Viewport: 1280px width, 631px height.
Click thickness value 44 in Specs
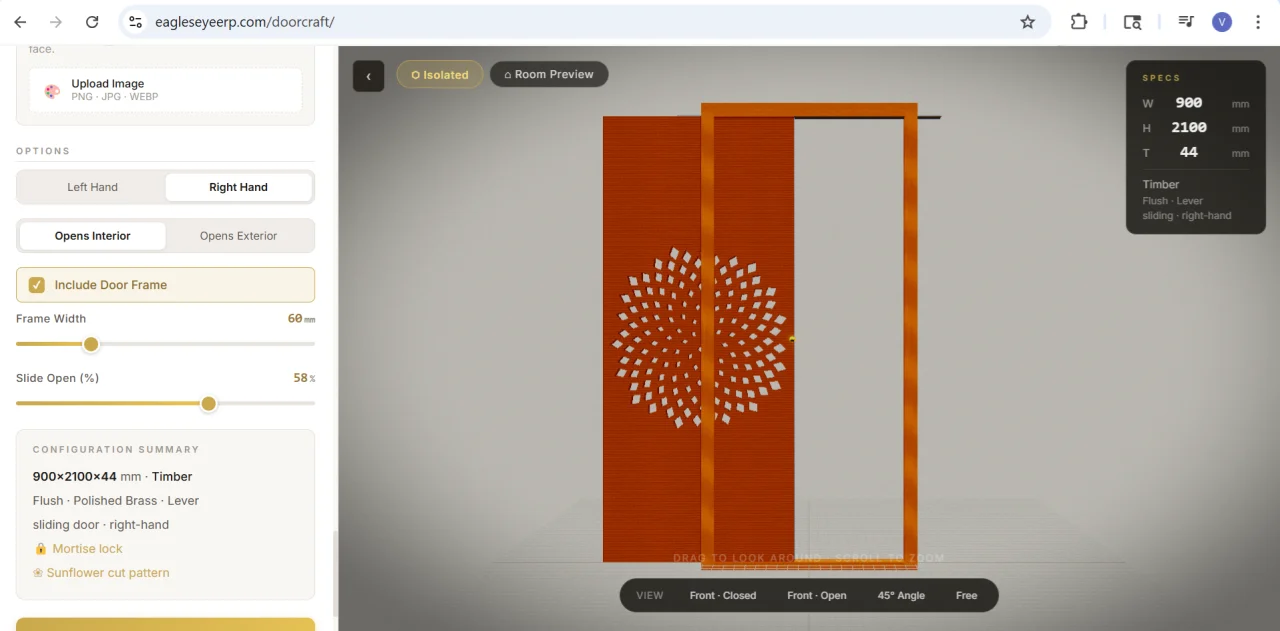click(x=1189, y=153)
